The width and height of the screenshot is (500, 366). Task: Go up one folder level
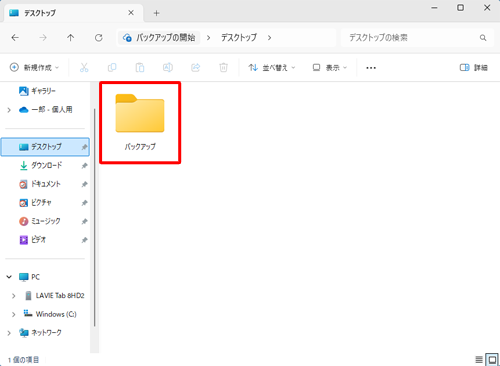(71, 38)
